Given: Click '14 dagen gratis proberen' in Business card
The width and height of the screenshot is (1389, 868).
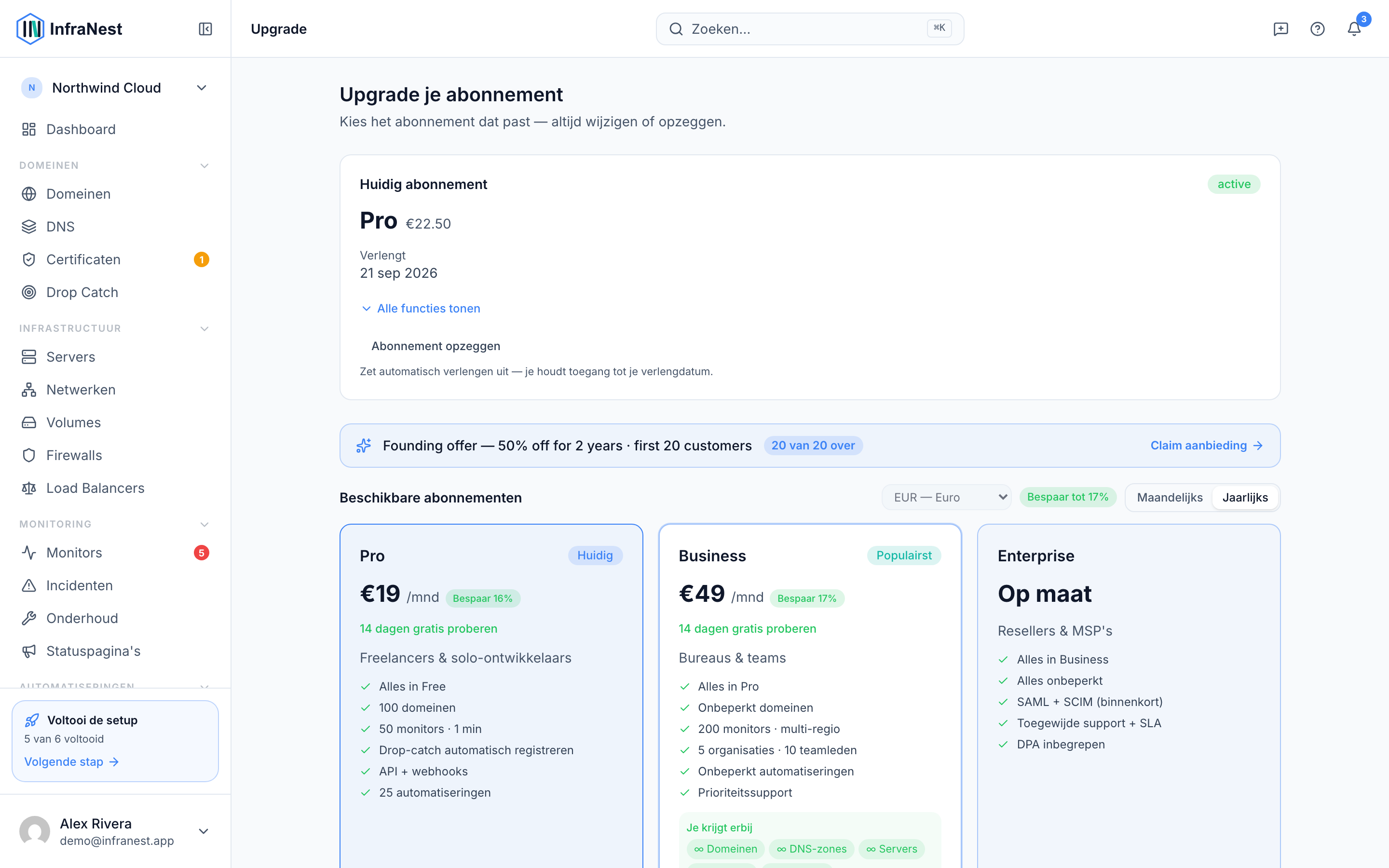Looking at the screenshot, I should (747, 629).
